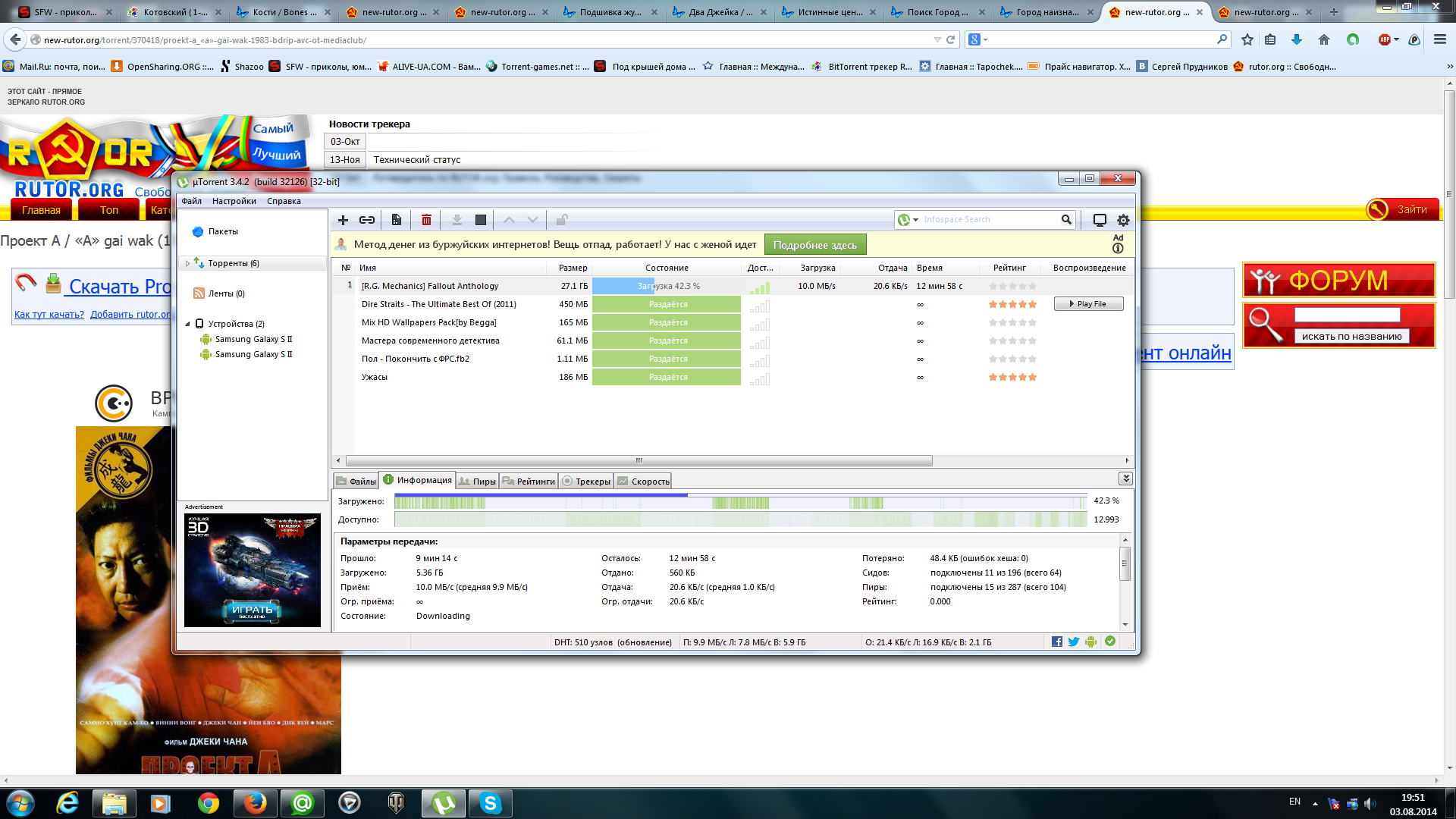Open the Настройки menu
Image resolution: width=1456 pixels, height=819 pixels.
234,201
